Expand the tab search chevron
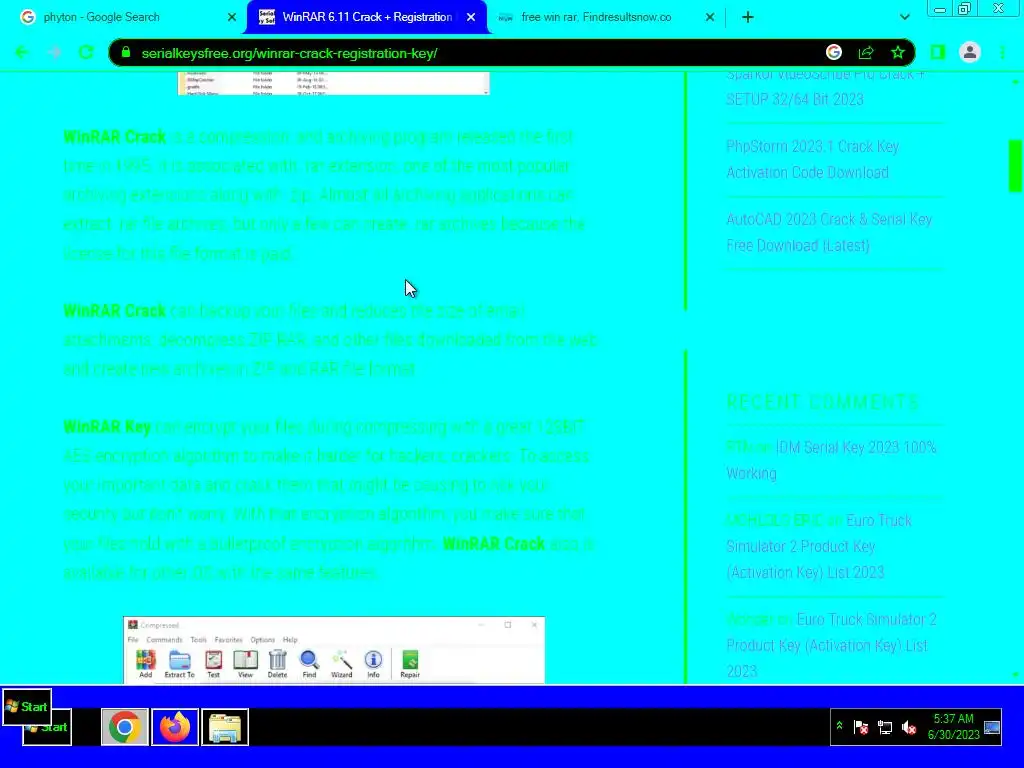 904,18
